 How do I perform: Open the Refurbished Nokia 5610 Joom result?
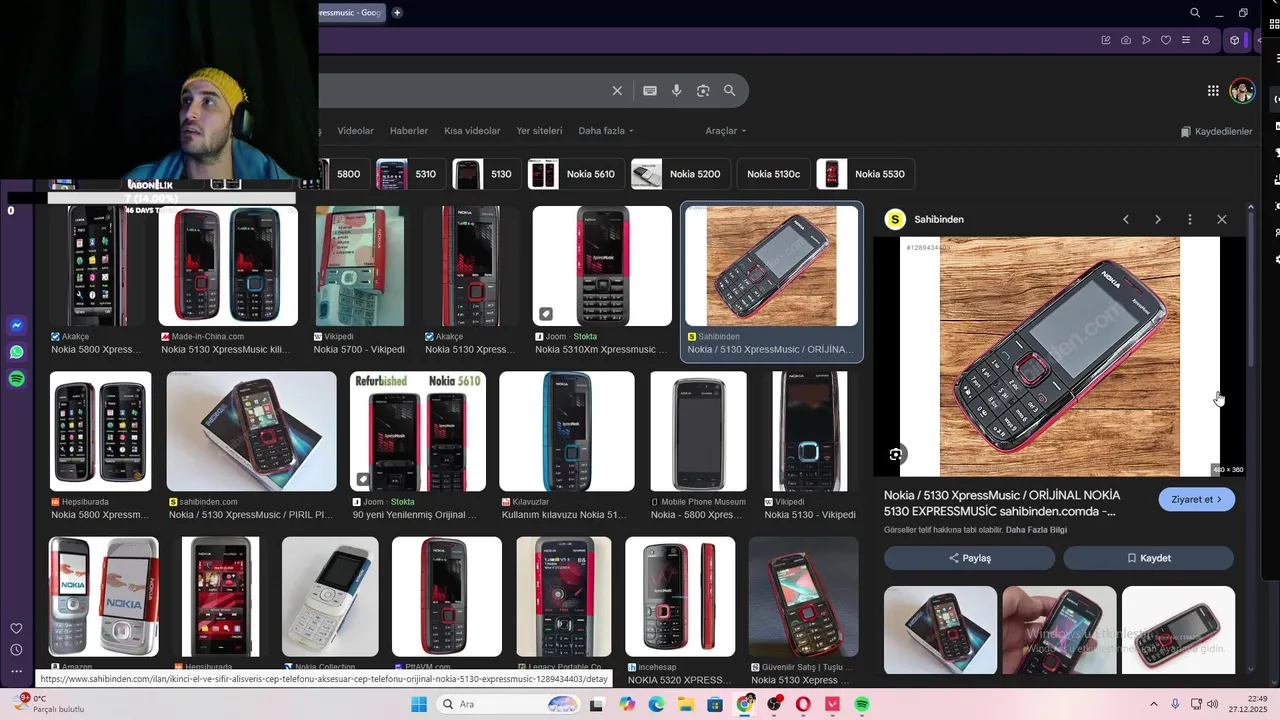(418, 446)
